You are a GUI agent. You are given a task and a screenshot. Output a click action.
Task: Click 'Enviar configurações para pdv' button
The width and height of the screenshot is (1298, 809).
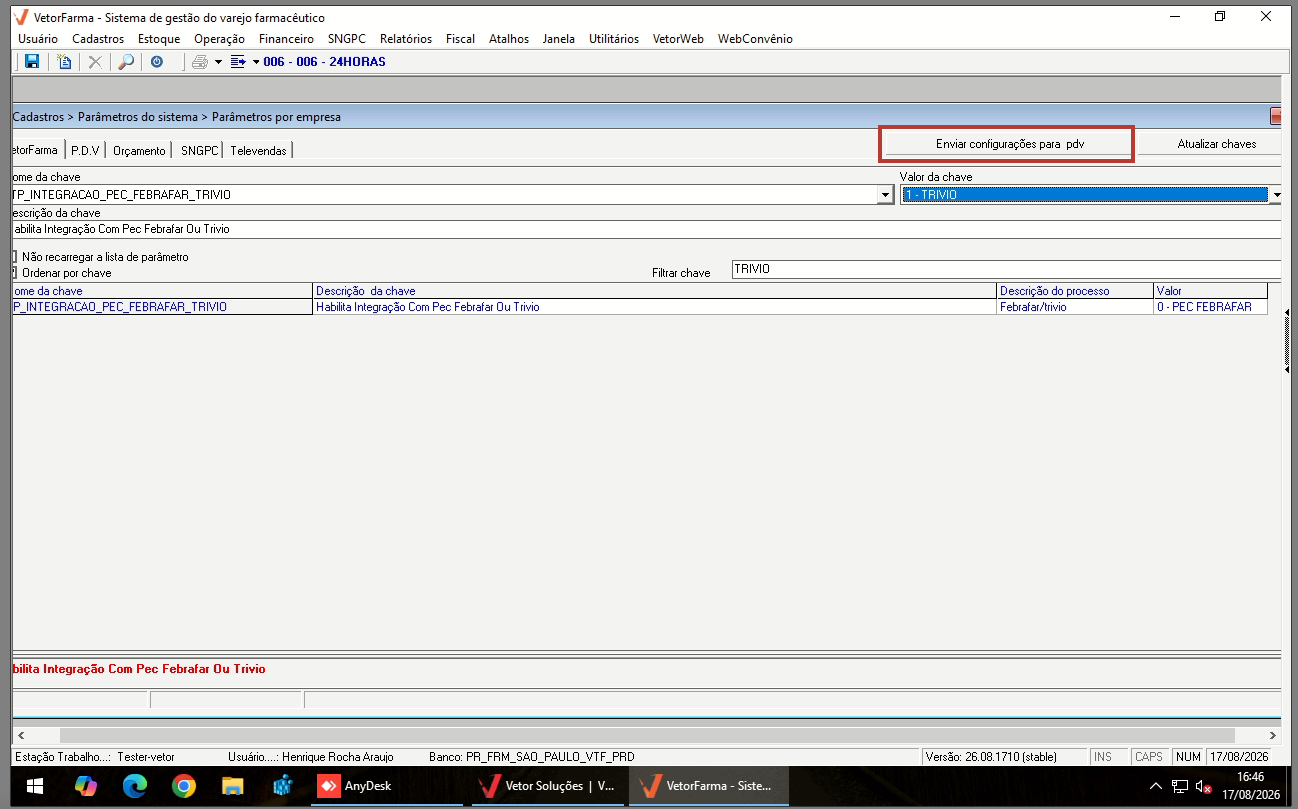(1009, 144)
